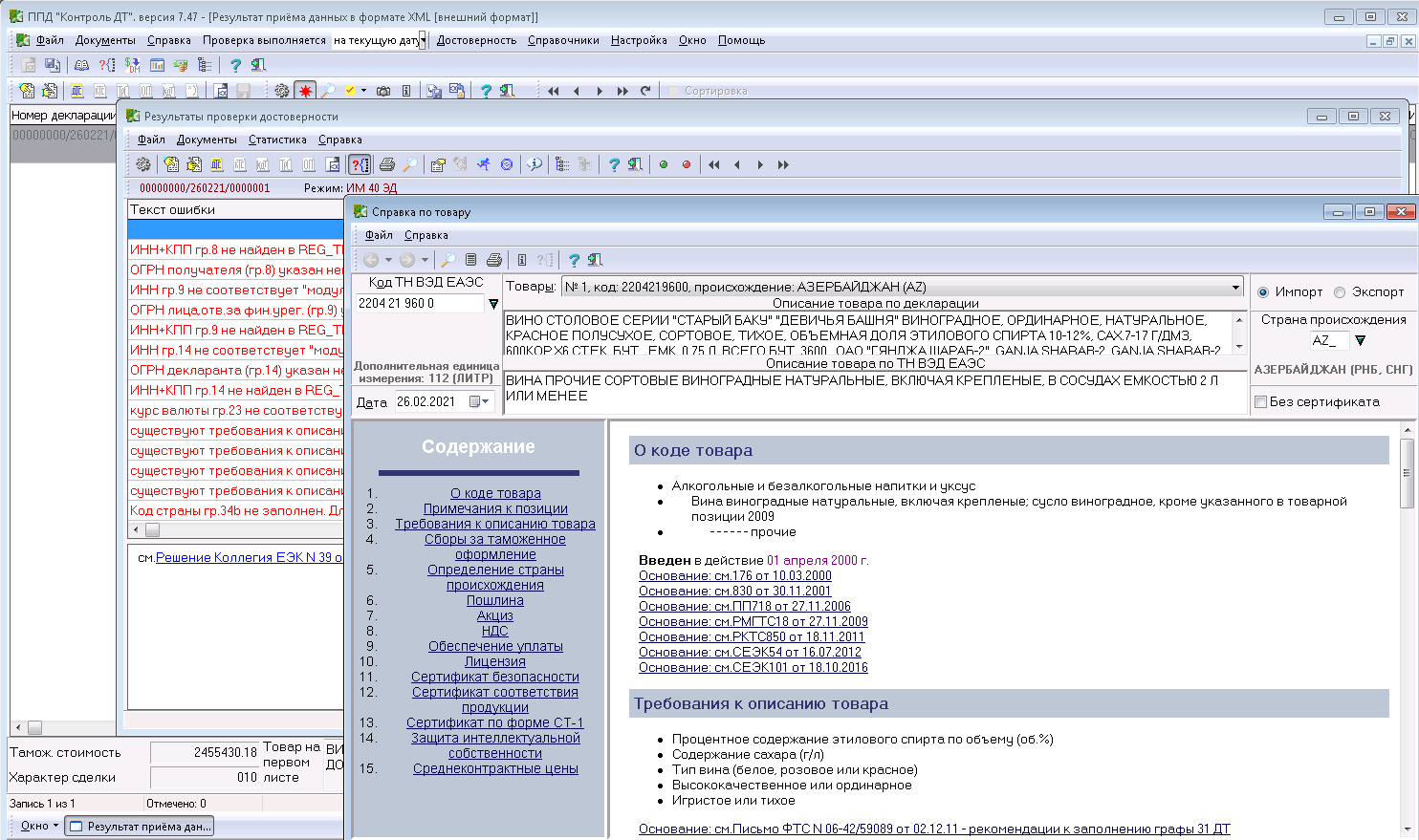Enable the Без сертификата checkbox
Viewport: 1419px width, 840px height.
pos(1260,402)
